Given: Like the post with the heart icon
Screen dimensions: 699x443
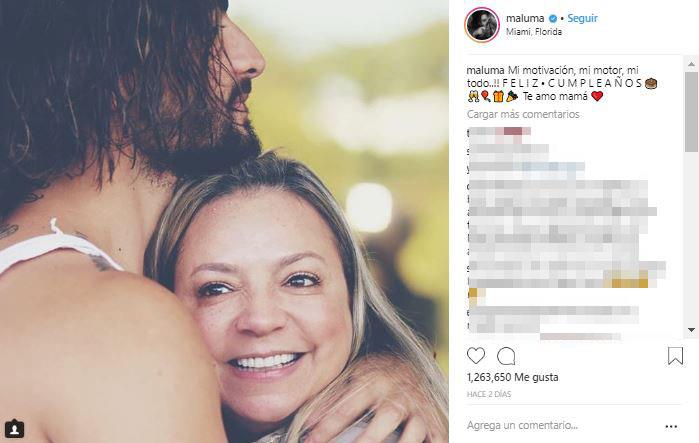Looking at the screenshot, I should pyautogui.click(x=476, y=356).
